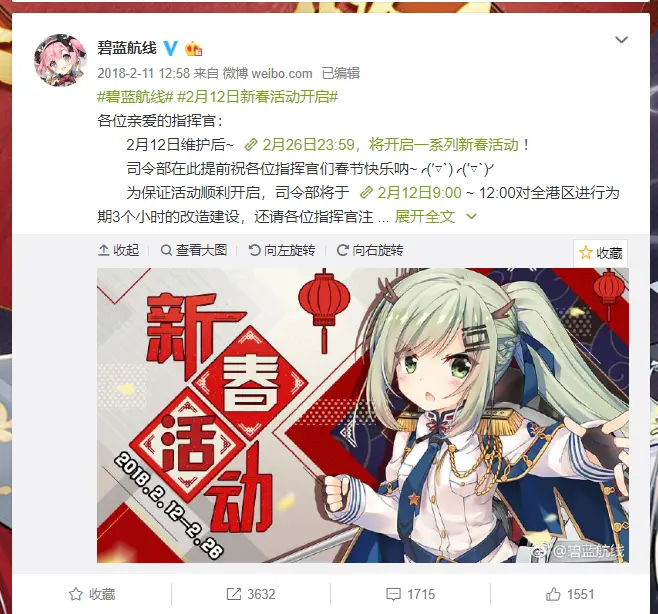Click the repost icon showing 3632

point(251,594)
